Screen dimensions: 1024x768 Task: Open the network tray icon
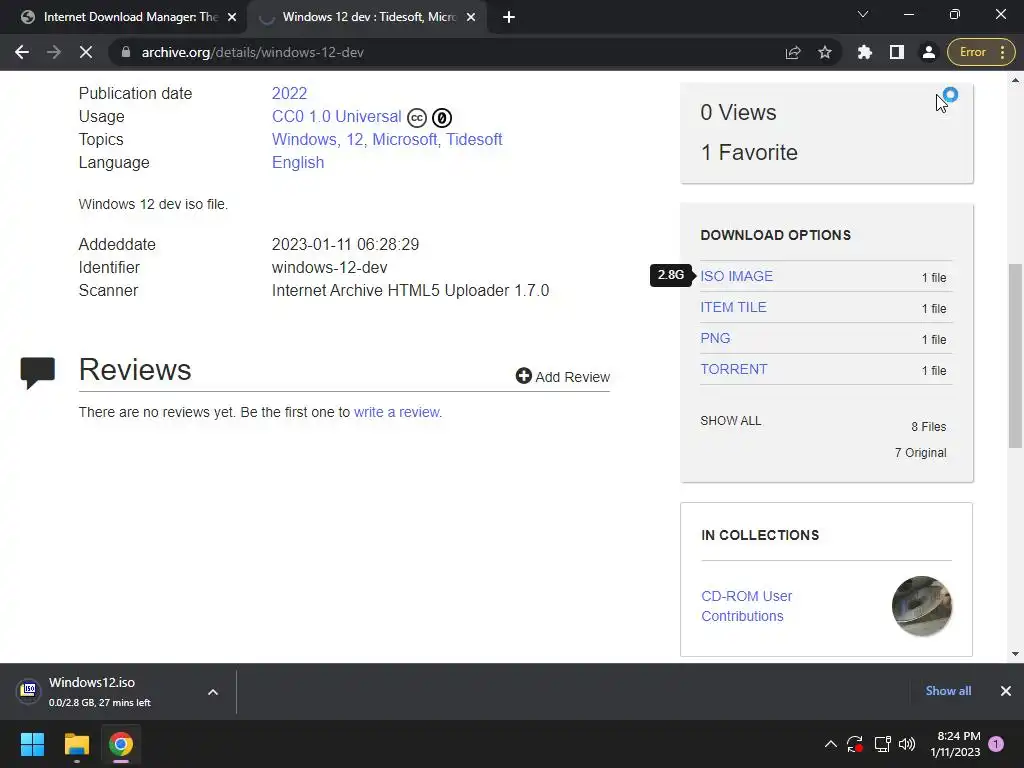(882, 744)
